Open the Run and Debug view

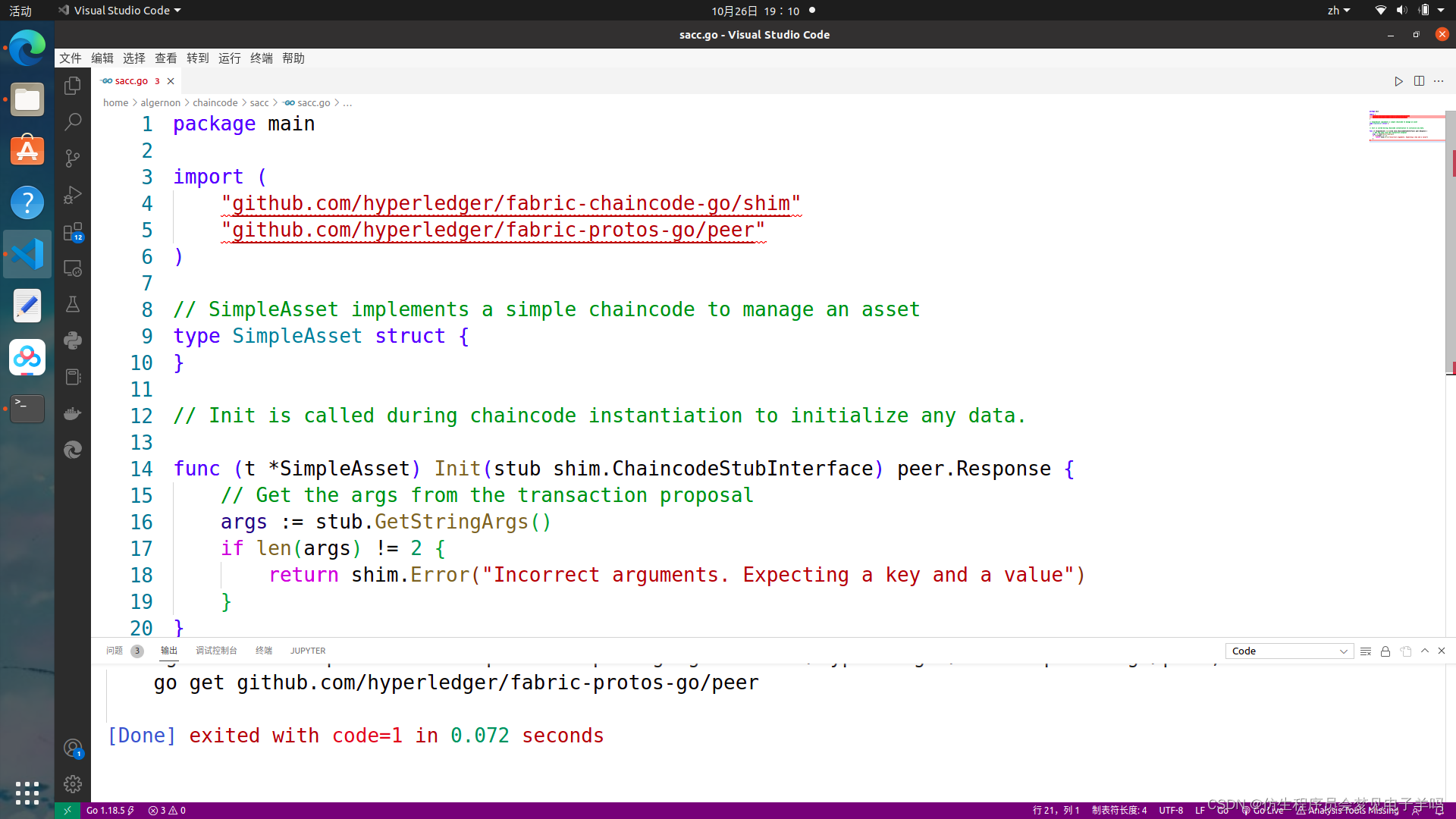(73, 195)
